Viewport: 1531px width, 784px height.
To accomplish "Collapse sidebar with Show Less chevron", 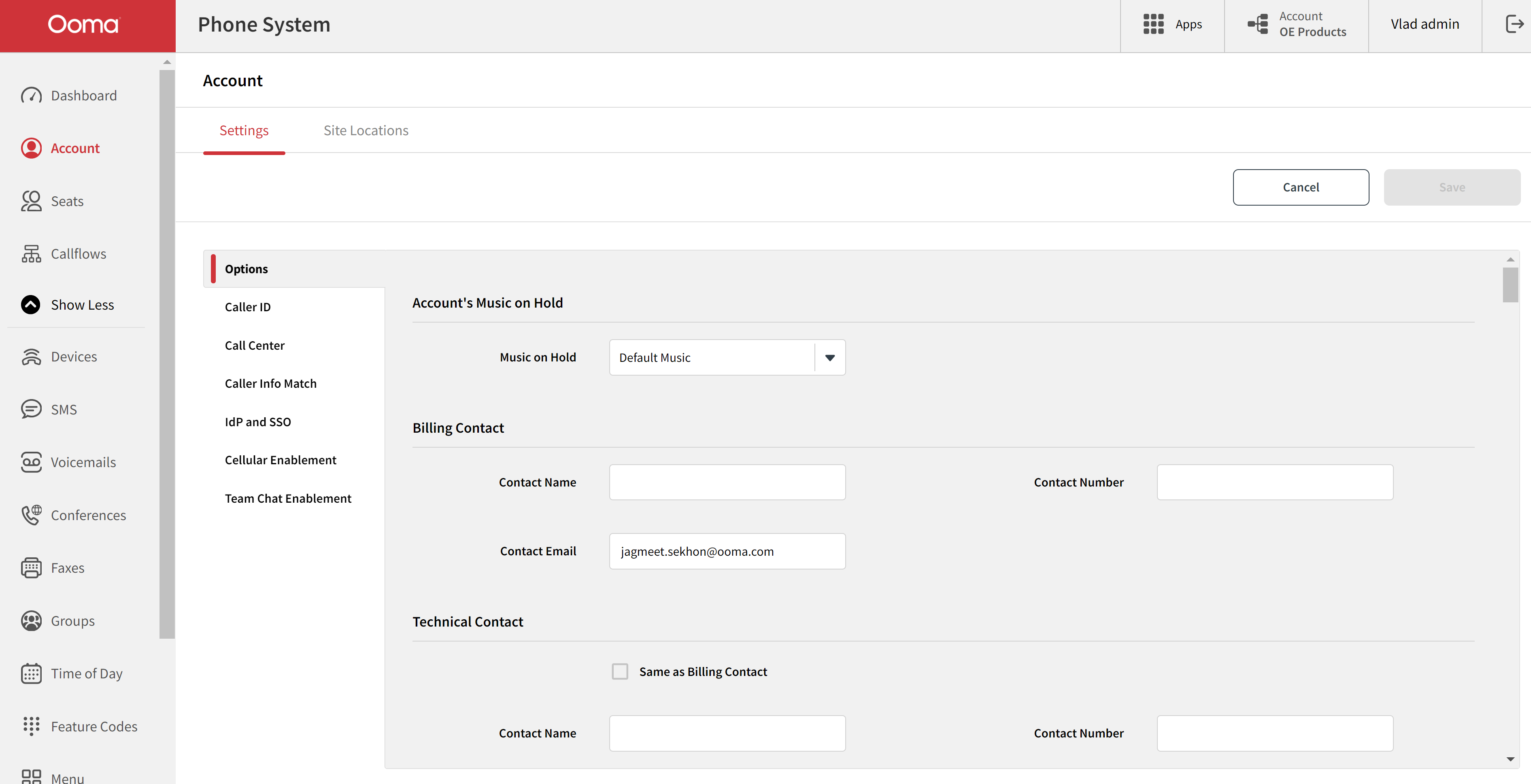I will point(31,305).
